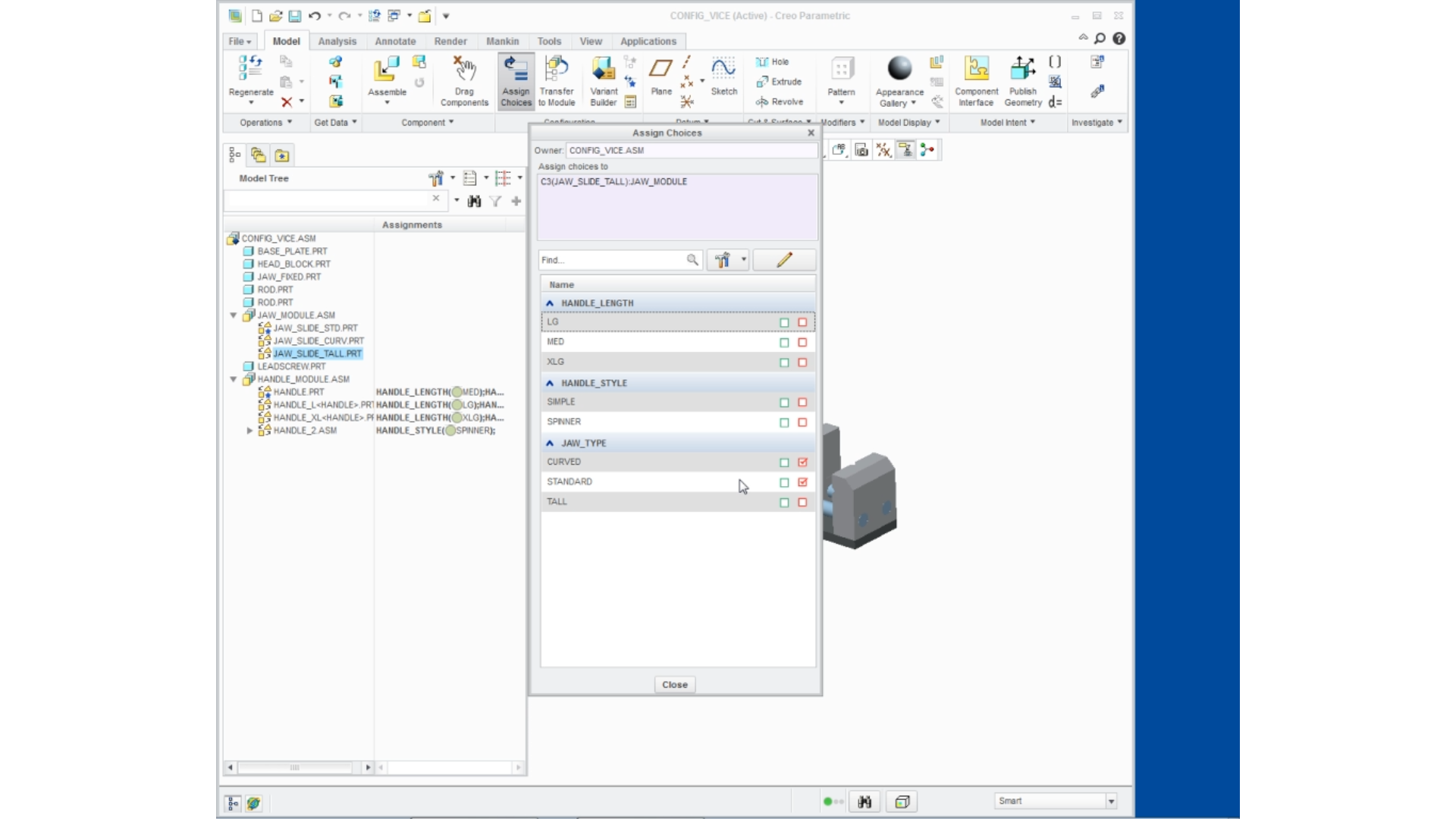Open the Operations group dropdown

coord(265,122)
